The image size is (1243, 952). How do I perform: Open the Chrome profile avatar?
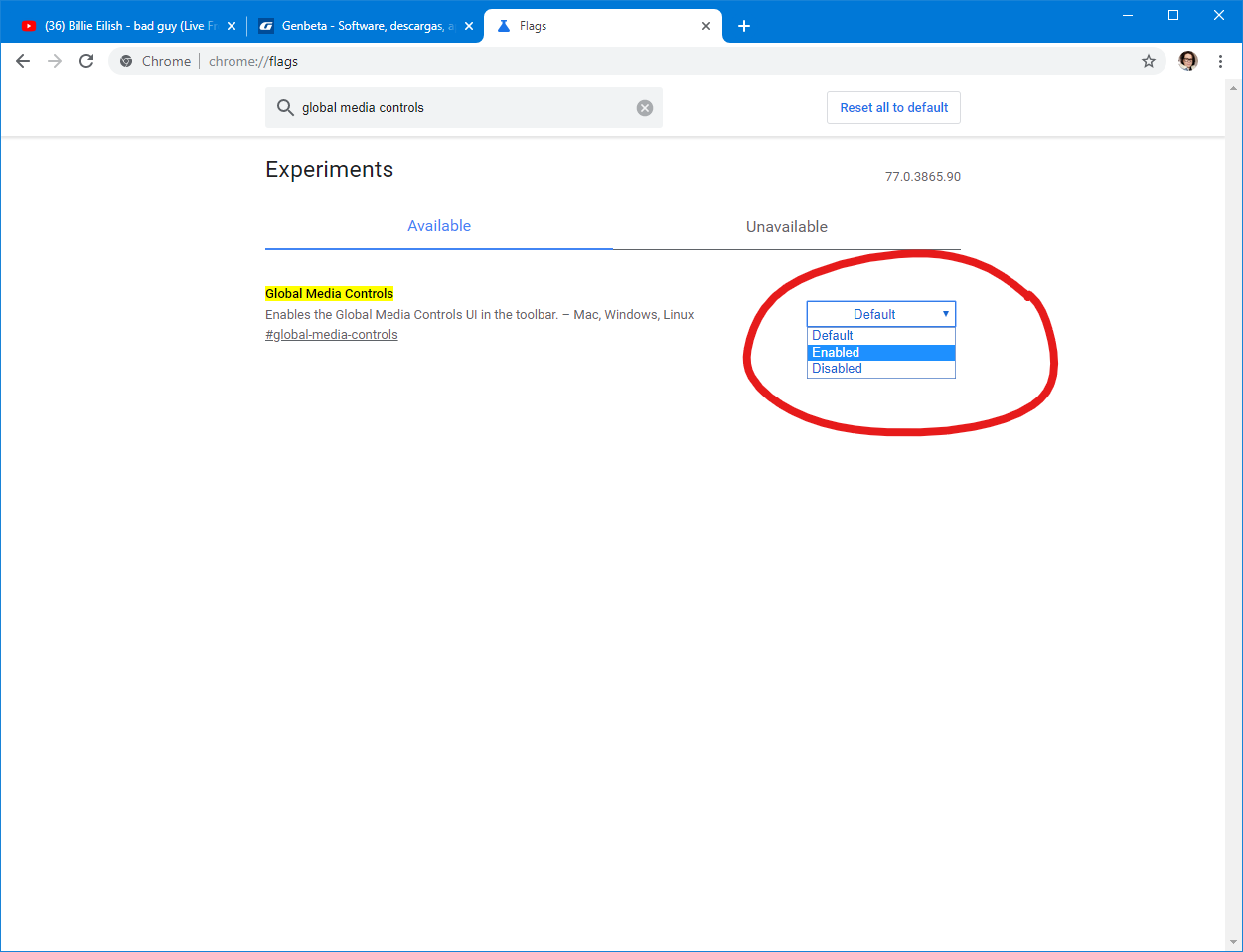coord(1188,61)
